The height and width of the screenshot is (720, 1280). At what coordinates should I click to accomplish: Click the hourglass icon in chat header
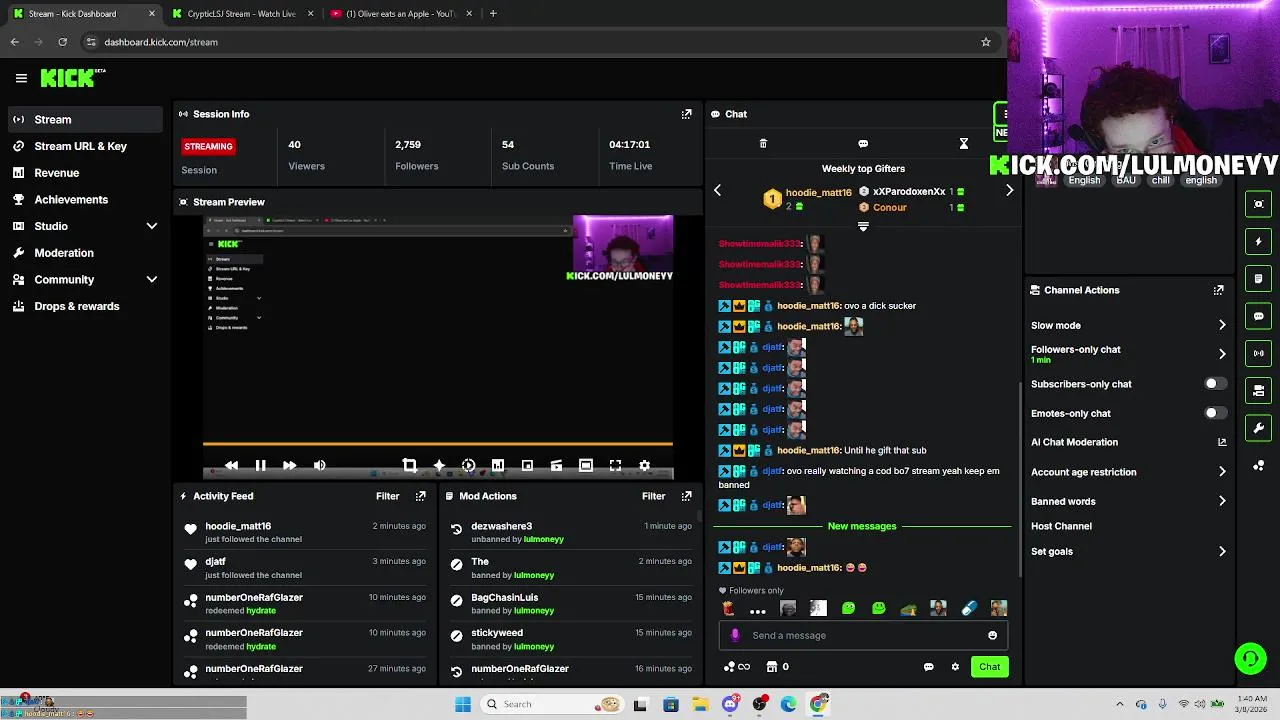pos(963,144)
